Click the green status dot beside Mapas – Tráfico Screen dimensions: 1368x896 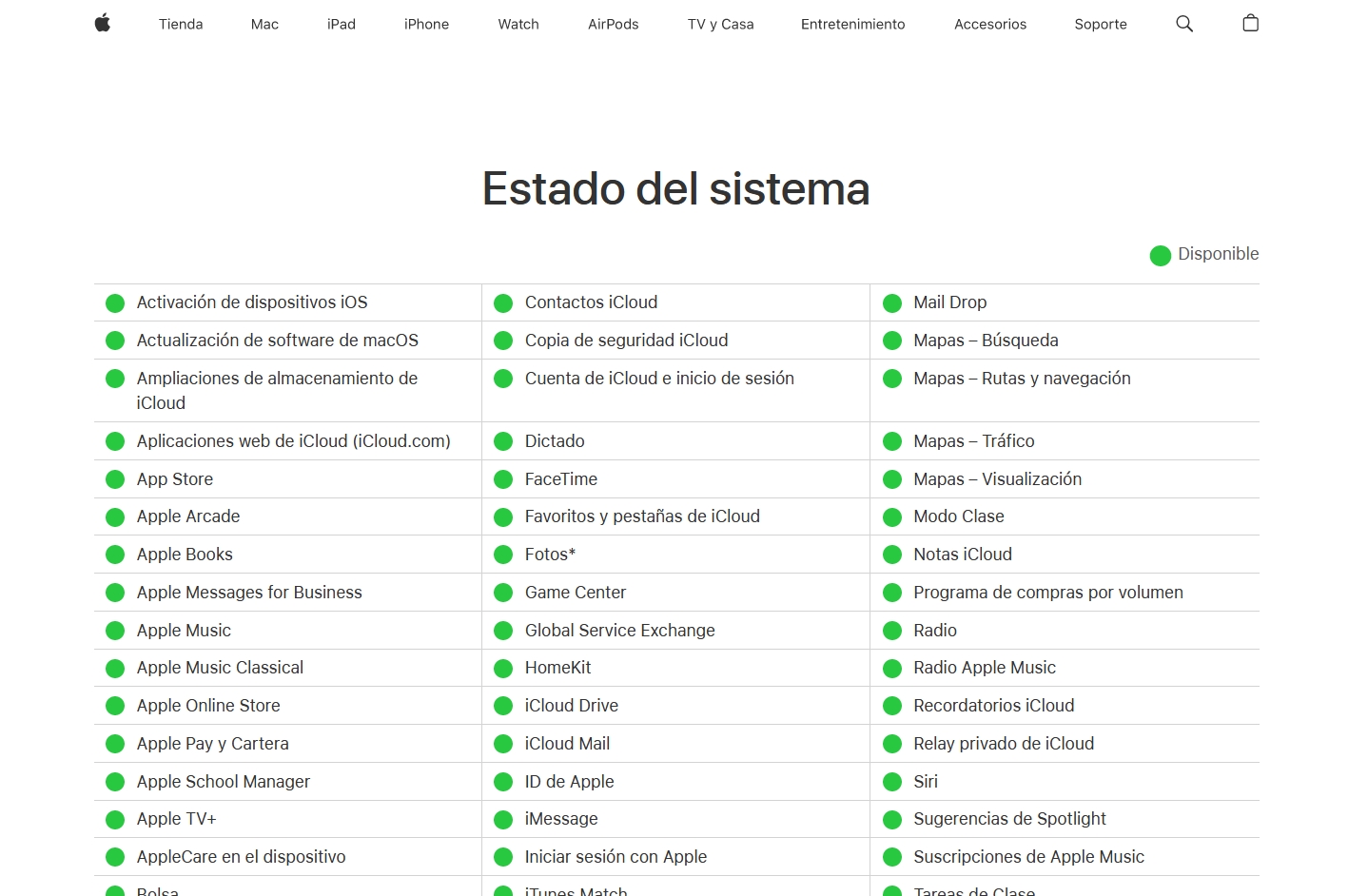(x=892, y=441)
